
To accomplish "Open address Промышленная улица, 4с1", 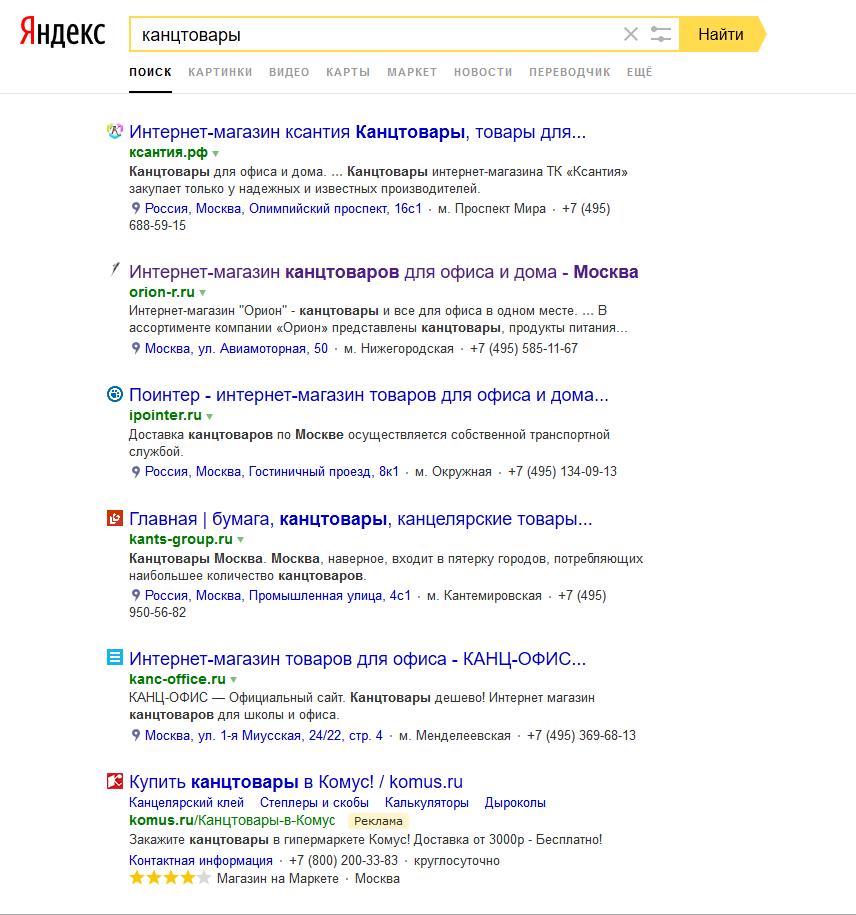I will pyautogui.click(x=278, y=595).
